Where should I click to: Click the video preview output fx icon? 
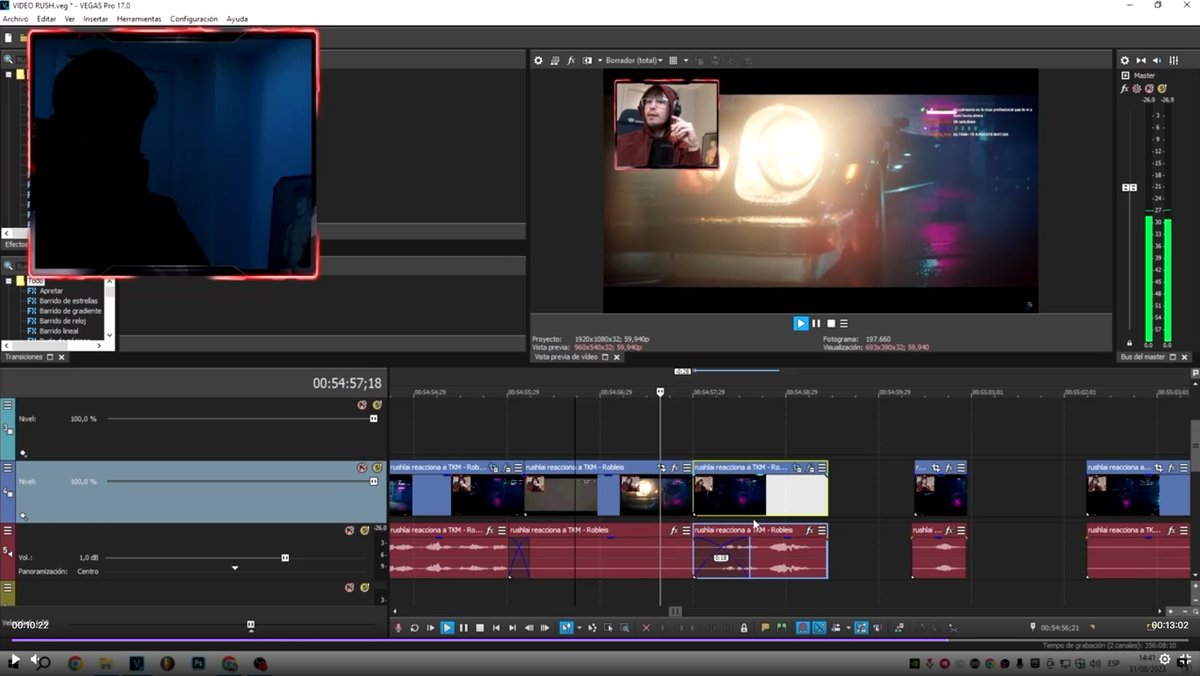click(571, 61)
